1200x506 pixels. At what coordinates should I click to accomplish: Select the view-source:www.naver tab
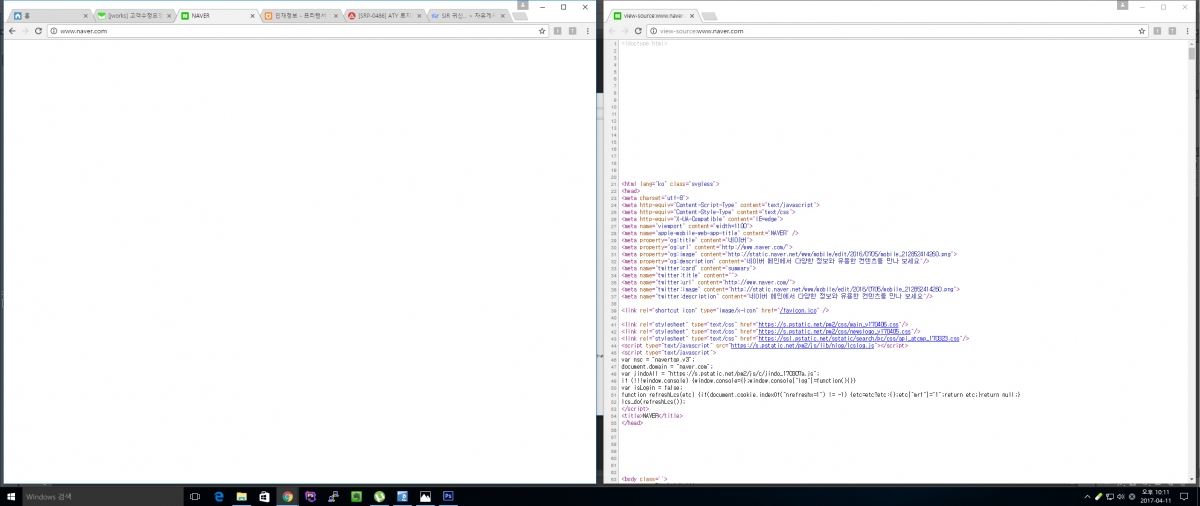(x=654, y=16)
